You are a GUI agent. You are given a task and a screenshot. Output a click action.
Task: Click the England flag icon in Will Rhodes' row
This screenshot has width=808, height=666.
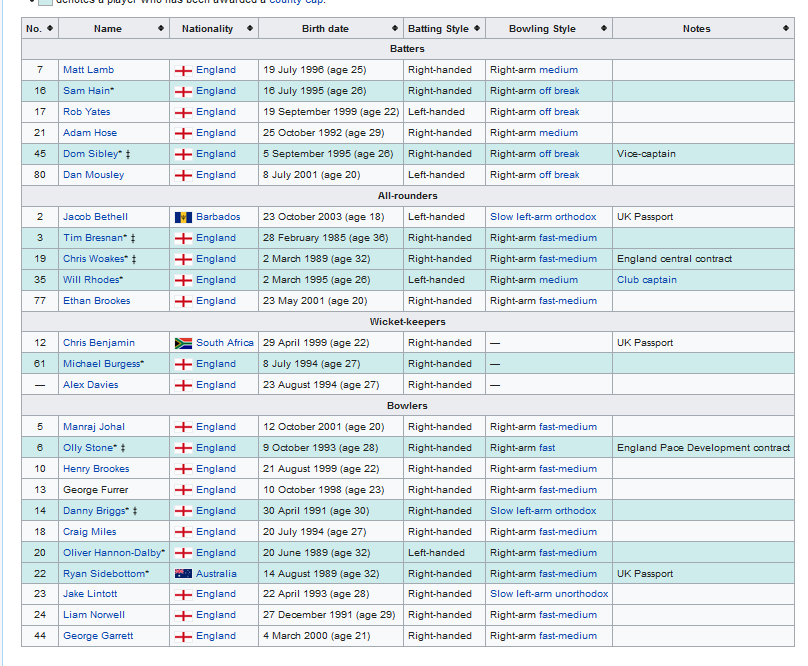coord(183,280)
